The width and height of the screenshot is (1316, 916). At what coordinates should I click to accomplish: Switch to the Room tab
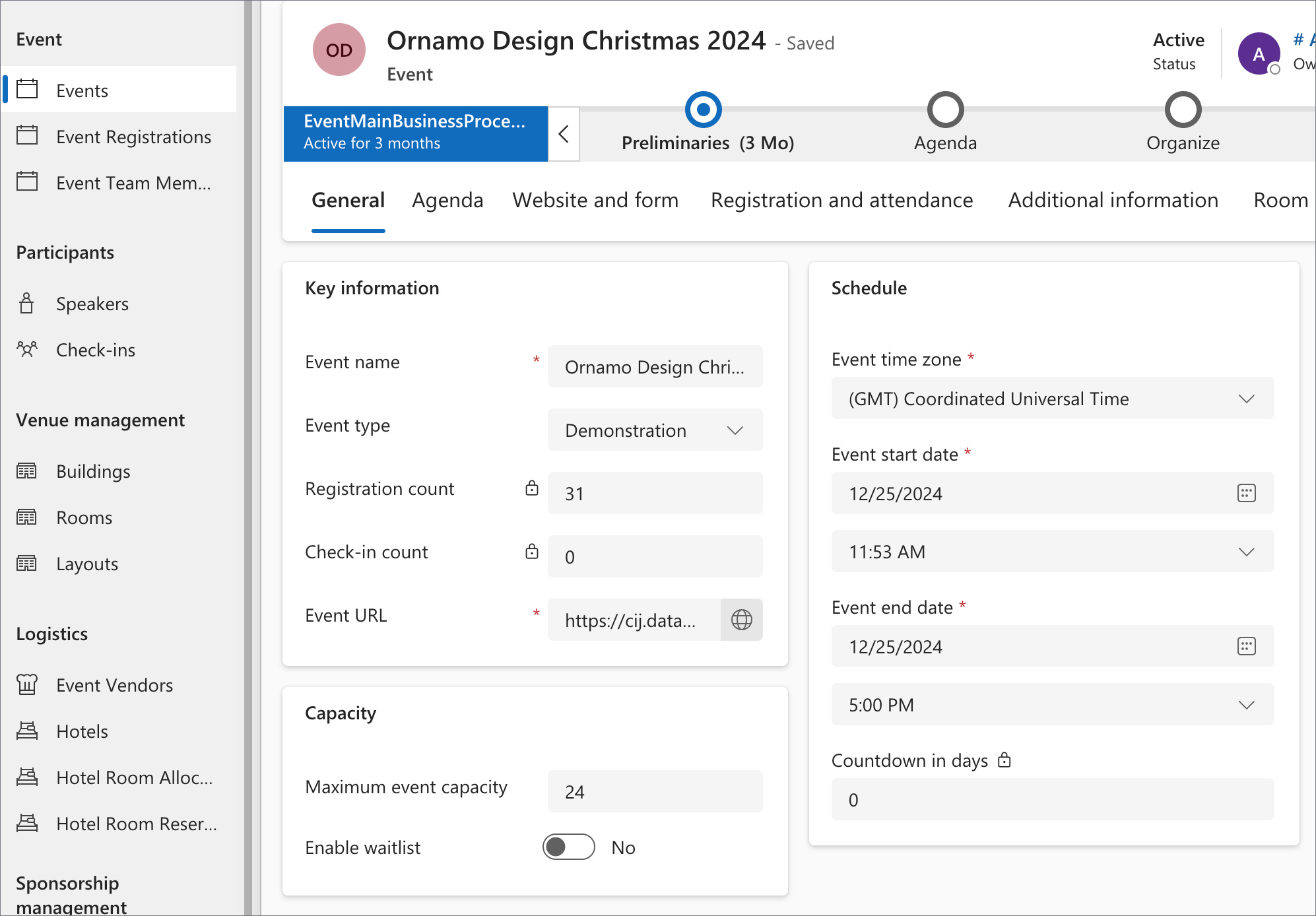click(x=1280, y=200)
